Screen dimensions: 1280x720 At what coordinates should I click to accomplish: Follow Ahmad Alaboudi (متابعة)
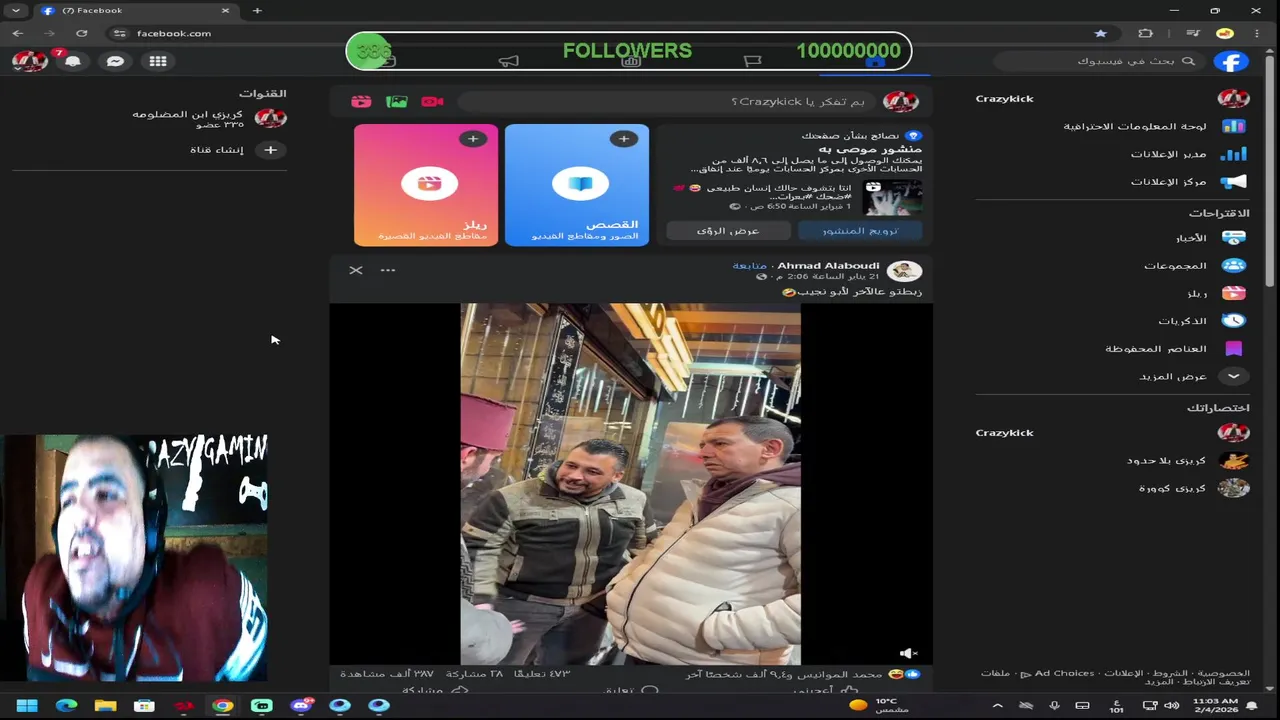pyautogui.click(x=750, y=266)
